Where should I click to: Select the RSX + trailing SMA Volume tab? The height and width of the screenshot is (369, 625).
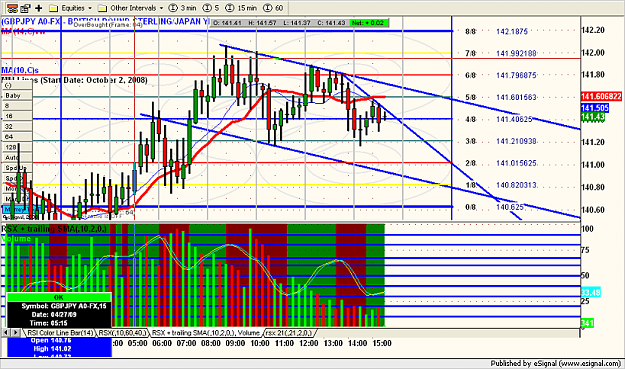click(x=206, y=333)
